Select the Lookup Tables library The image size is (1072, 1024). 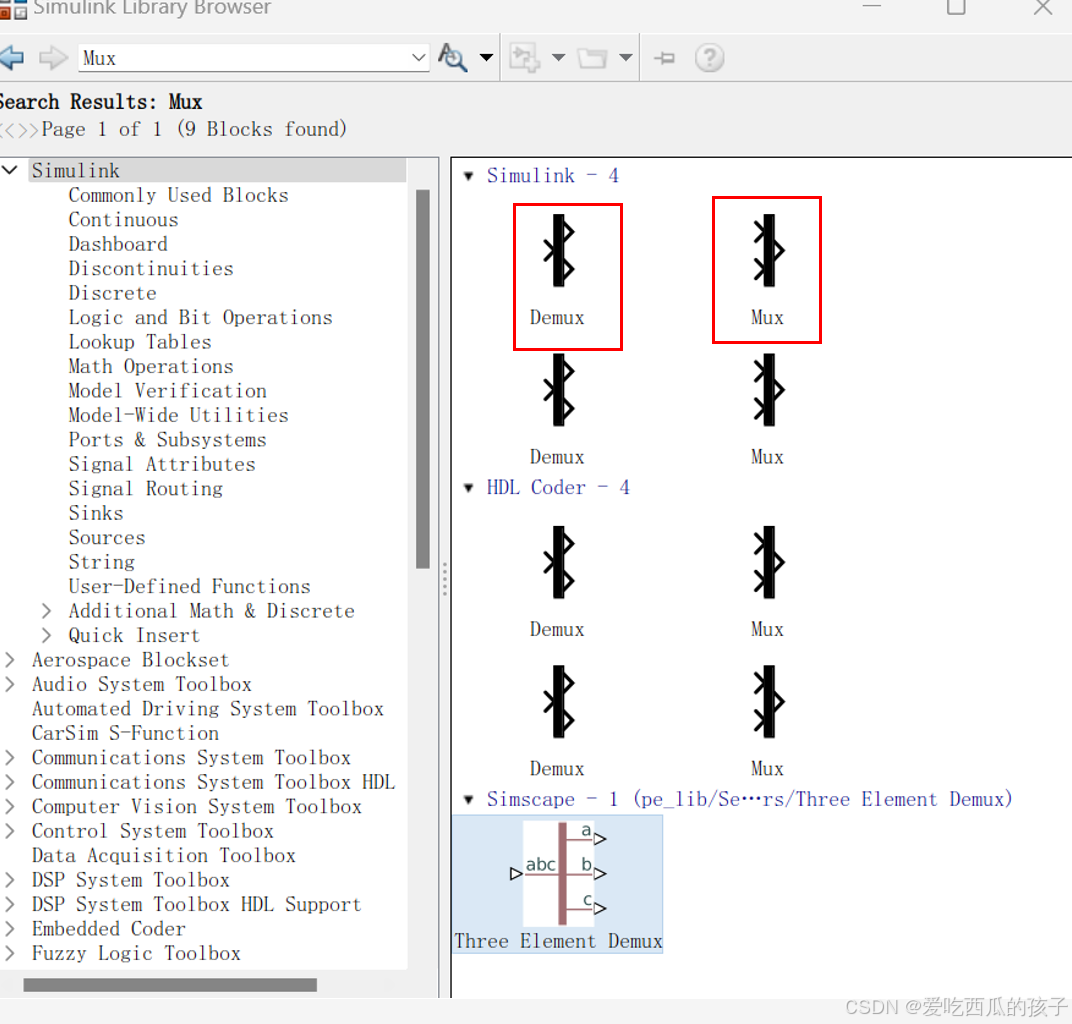click(140, 342)
